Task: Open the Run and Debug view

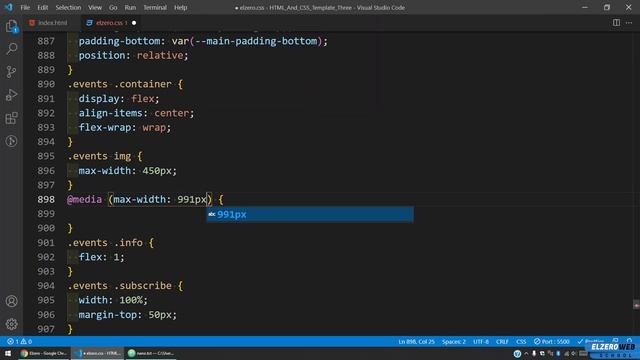Action: coord(11,95)
